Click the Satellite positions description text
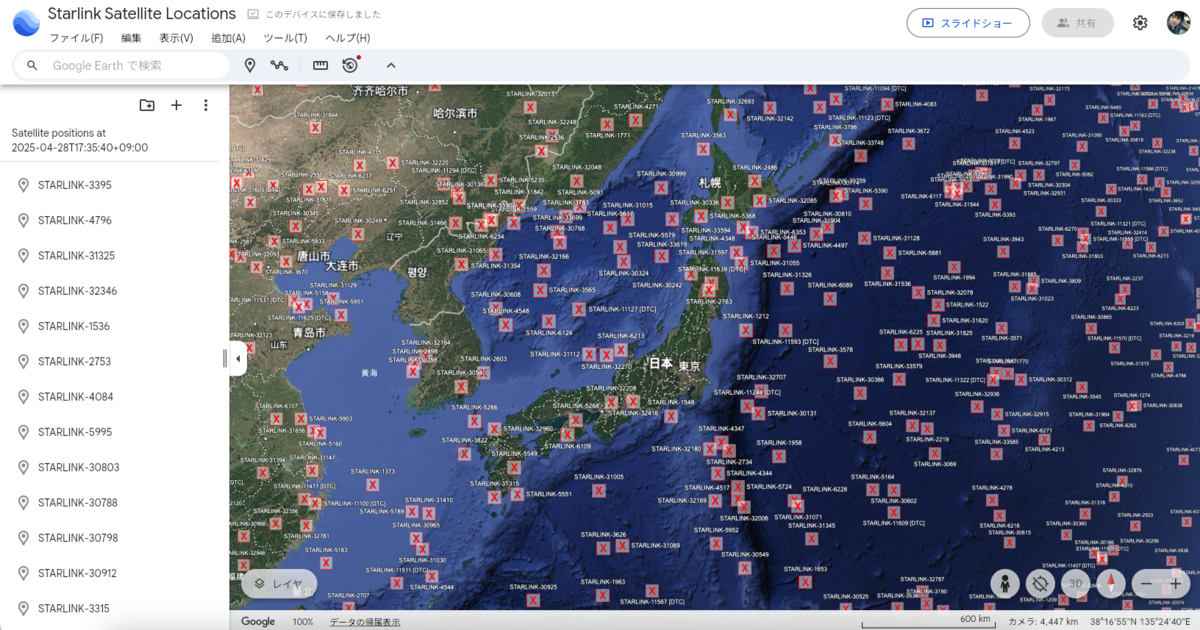This screenshot has height=630, width=1200. click(79, 140)
